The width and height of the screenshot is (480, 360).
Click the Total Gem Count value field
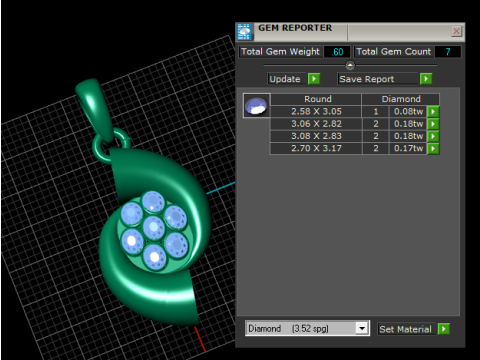[448, 52]
